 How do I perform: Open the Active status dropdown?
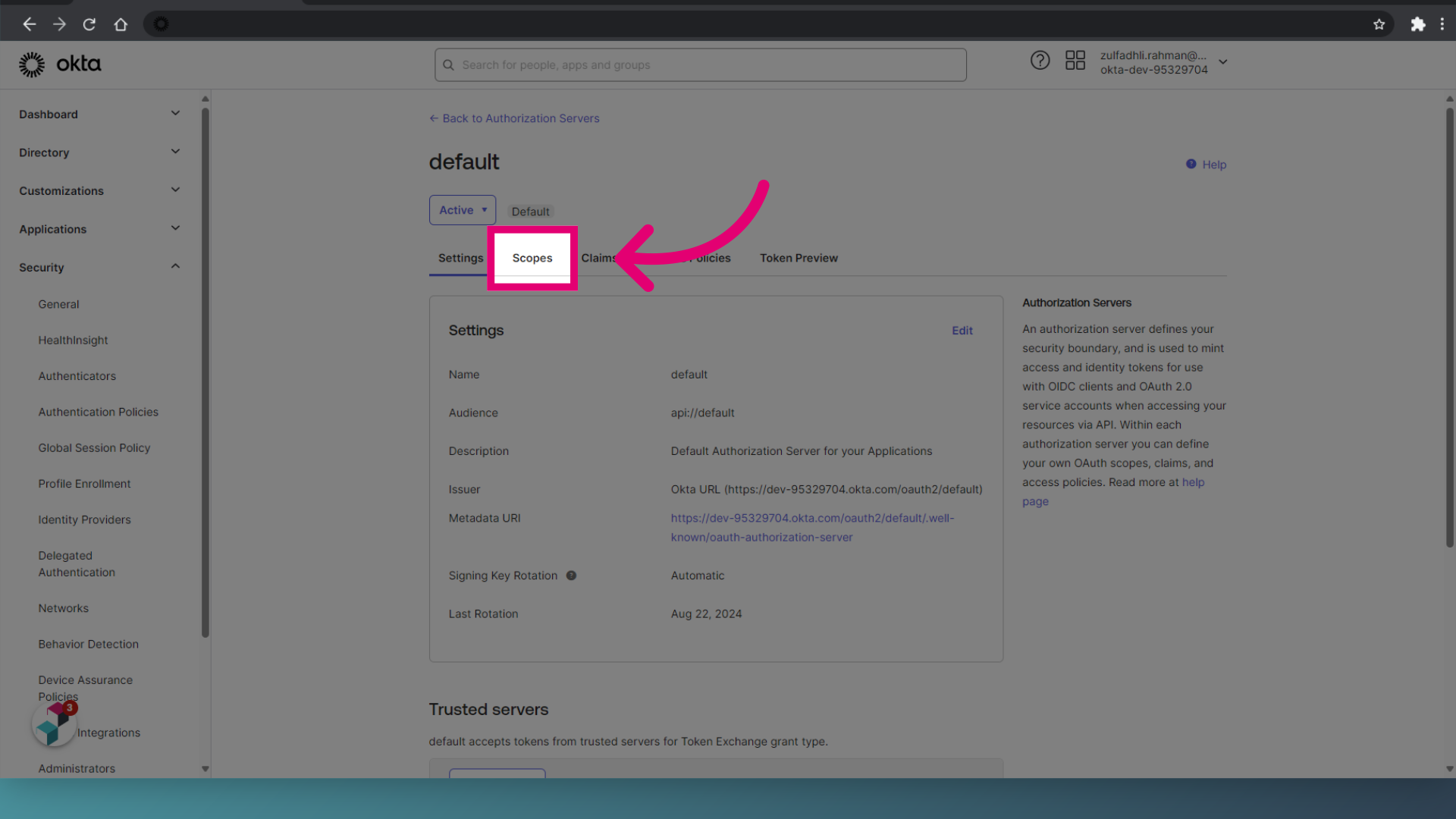click(463, 210)
